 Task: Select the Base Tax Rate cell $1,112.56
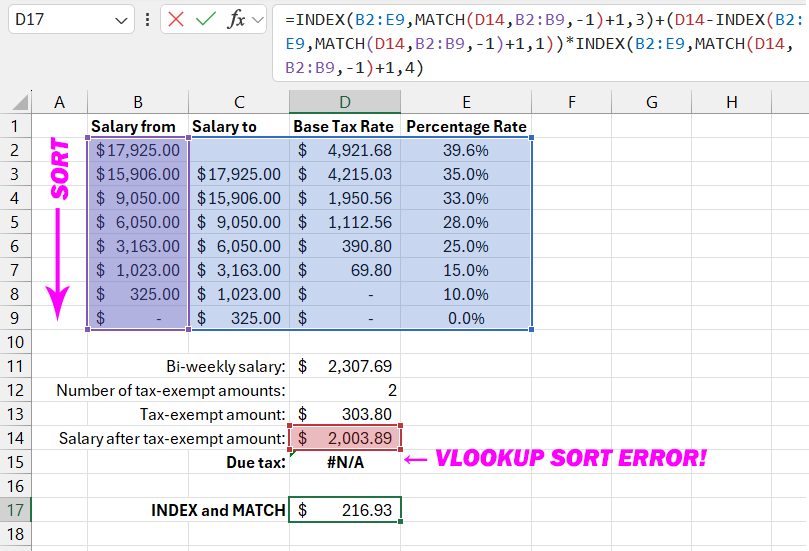coord(345,222)
